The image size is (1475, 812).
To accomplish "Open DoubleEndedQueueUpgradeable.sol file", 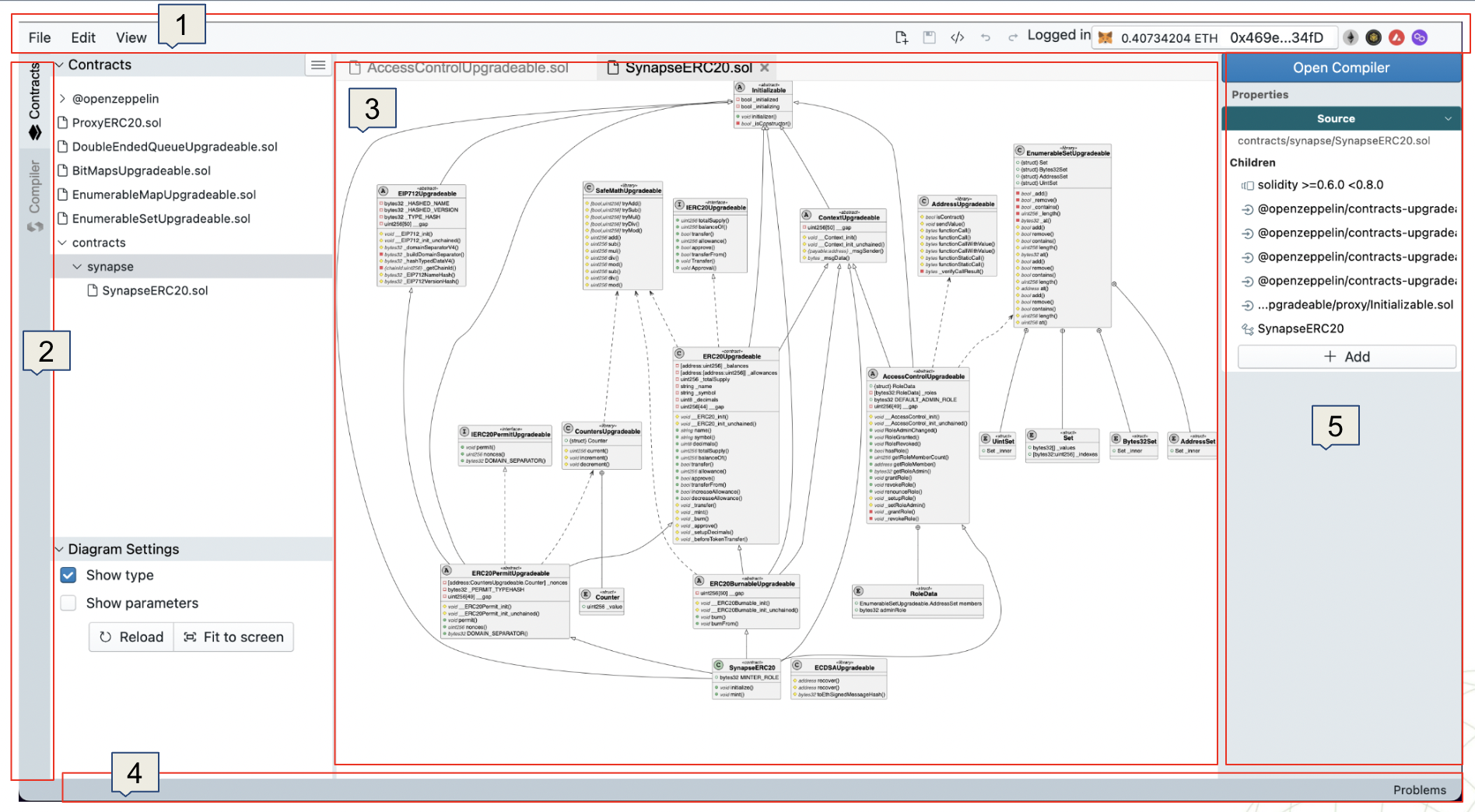I will point(174,147).
